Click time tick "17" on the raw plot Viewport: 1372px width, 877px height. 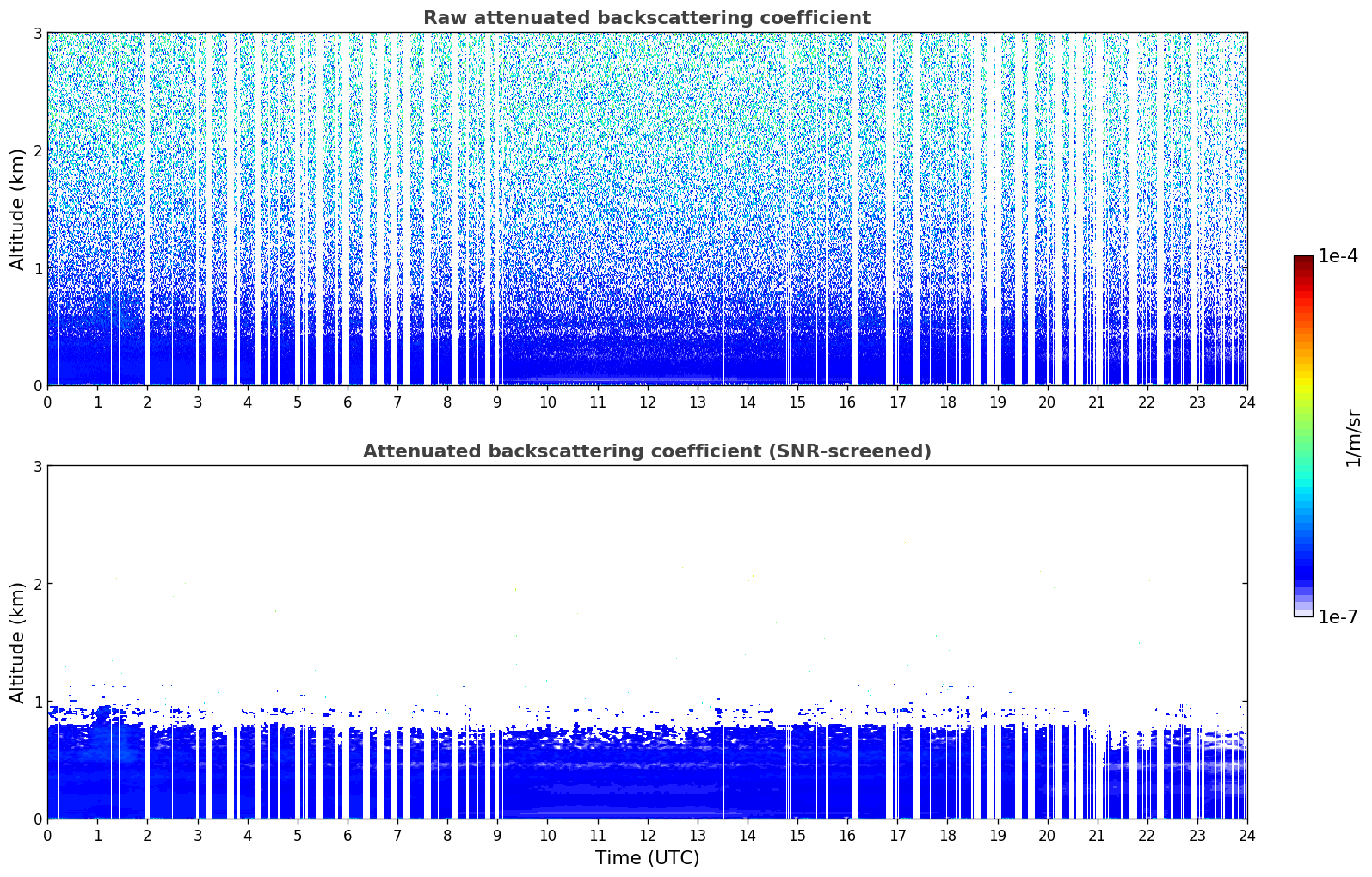point(897,402)
